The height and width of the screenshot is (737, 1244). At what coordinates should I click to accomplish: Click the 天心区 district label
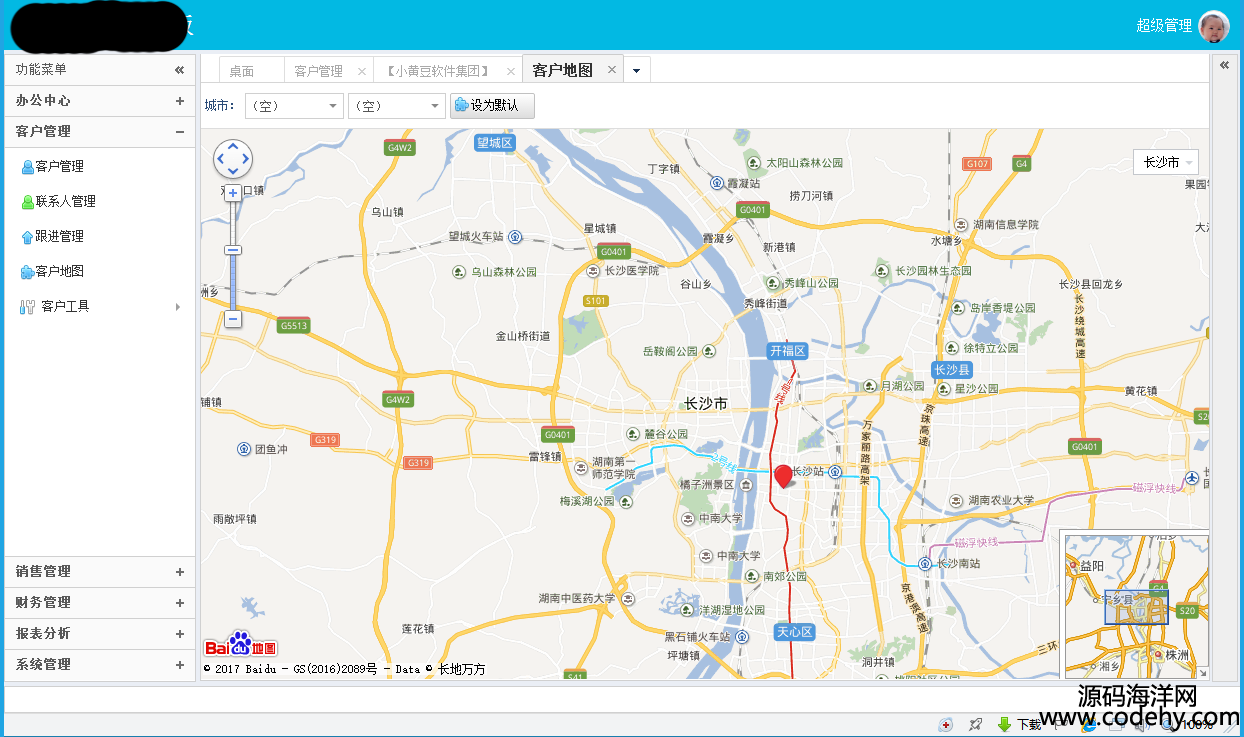pyautogui.click(x=795, y=632)
